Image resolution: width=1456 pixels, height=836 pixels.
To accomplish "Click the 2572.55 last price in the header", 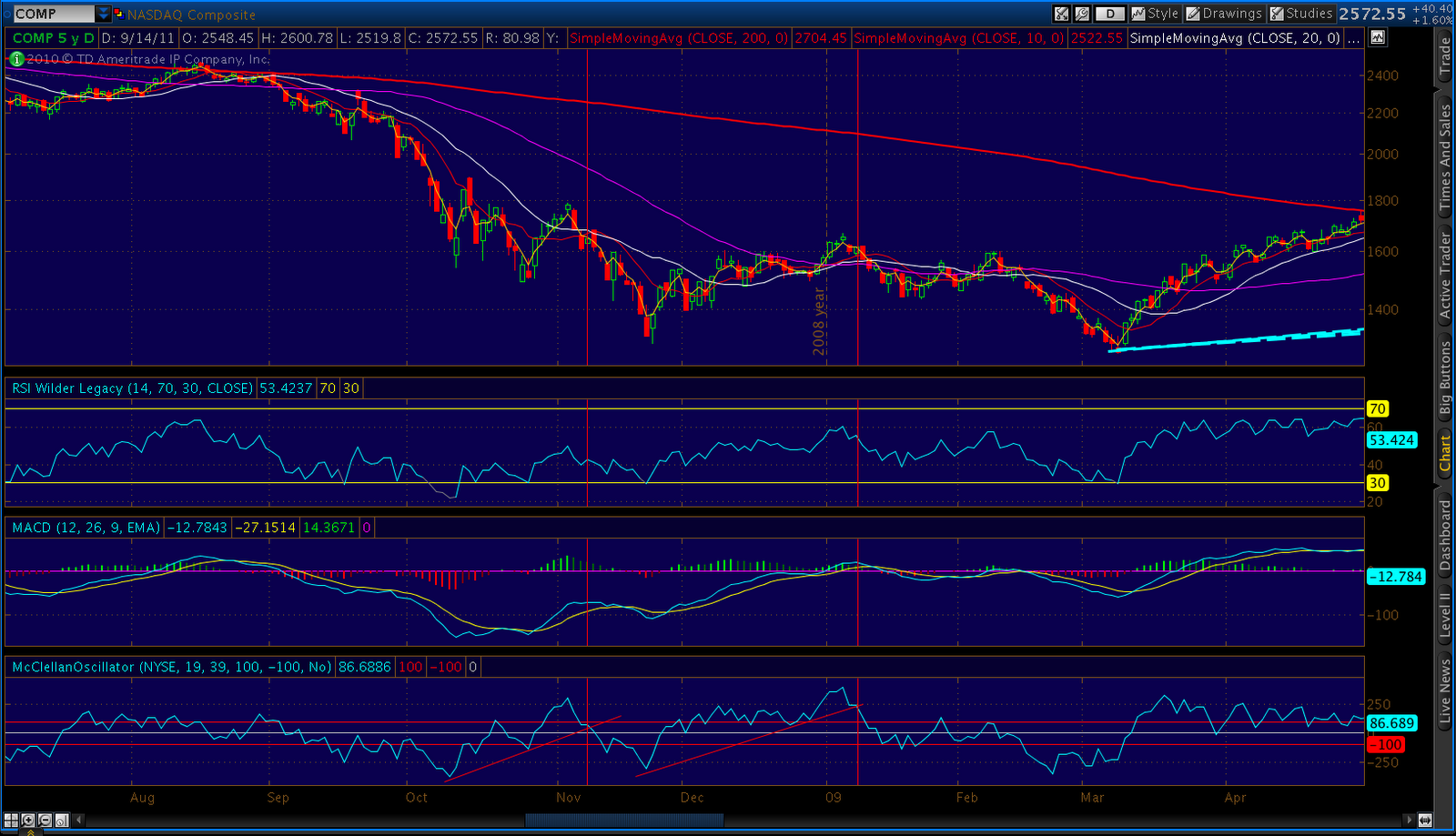I will coord(1372,14).
